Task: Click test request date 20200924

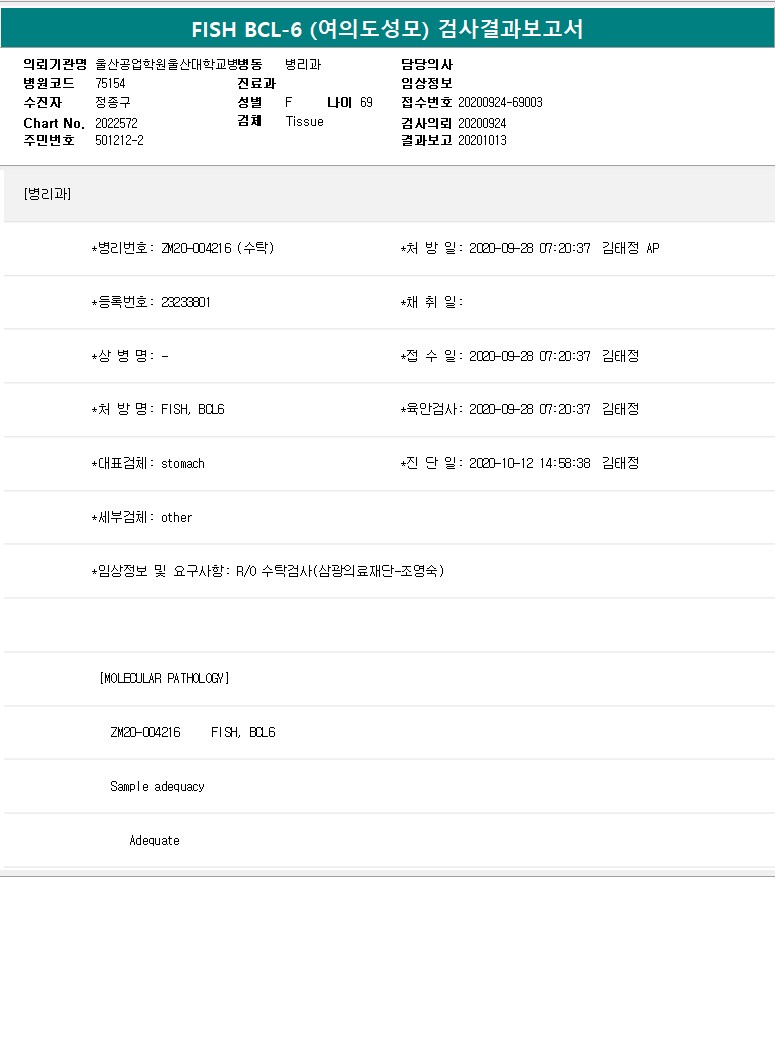Action: click(x=482, y=123)
